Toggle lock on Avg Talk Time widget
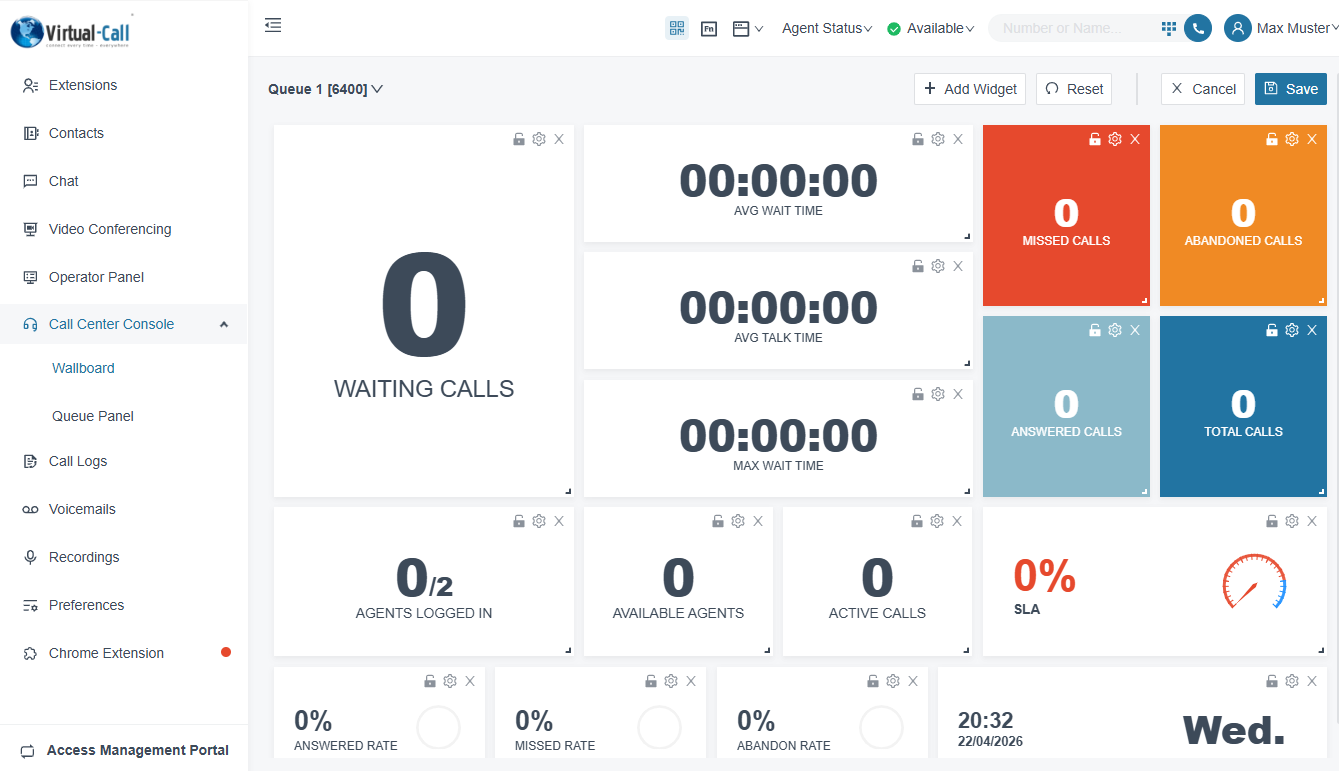1339x771 pixels. pos(918,266)
